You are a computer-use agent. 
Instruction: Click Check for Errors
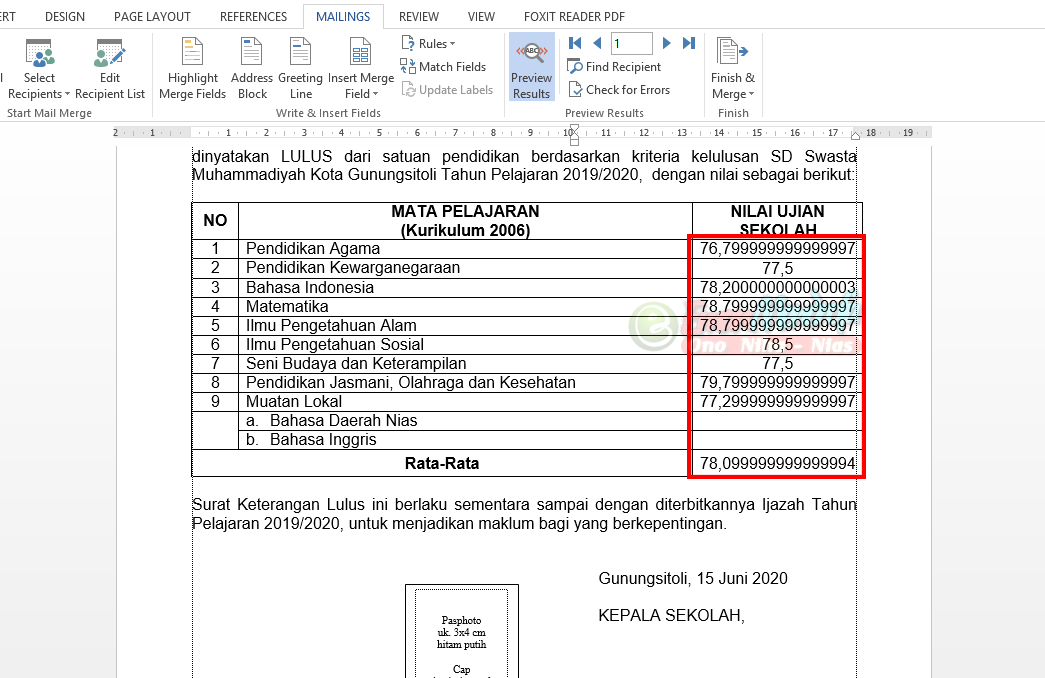[x=619, y=89]
